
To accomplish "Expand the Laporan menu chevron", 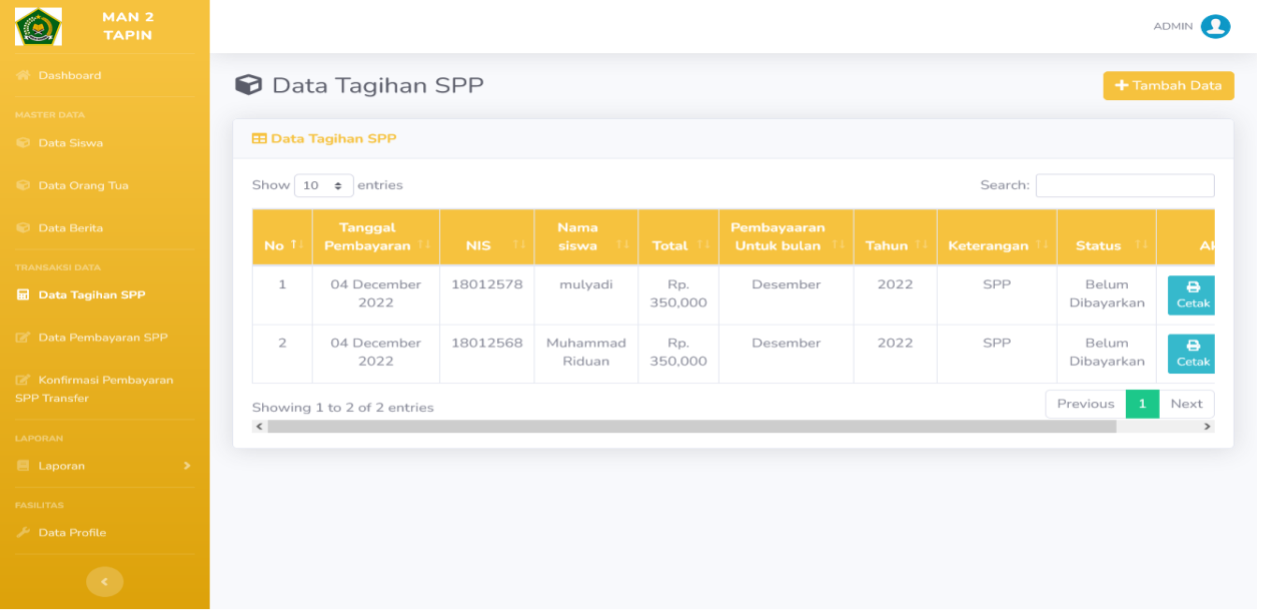I will point(186,466).
